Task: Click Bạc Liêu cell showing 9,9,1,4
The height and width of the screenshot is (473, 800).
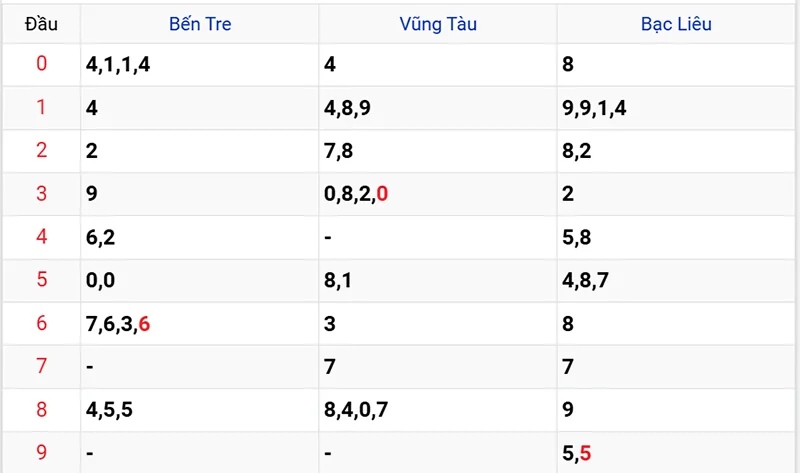Action: (x=594, y=108)
